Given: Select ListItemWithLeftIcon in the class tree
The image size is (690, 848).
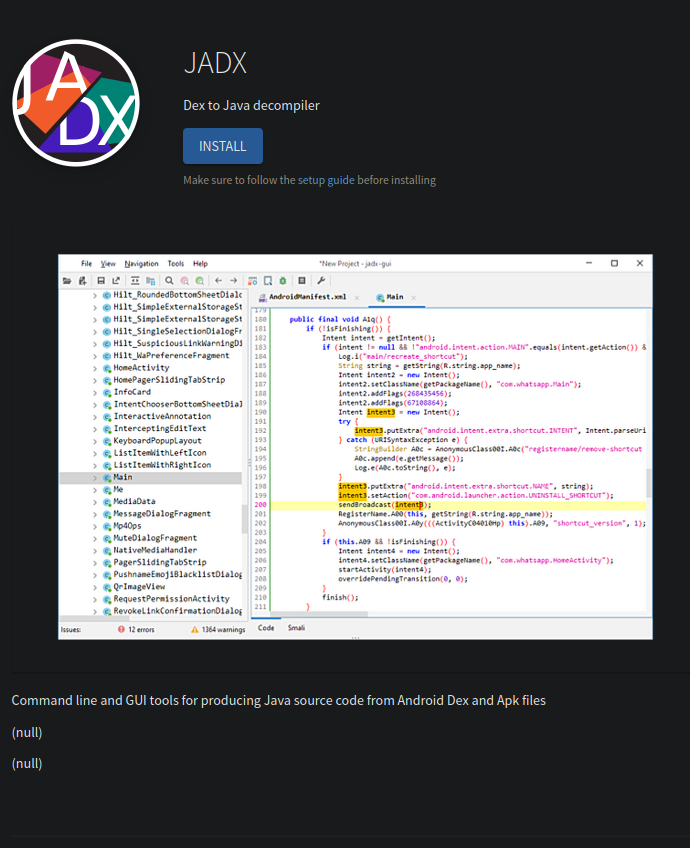Looking at the screenshot, I should [x=160, y=453].
